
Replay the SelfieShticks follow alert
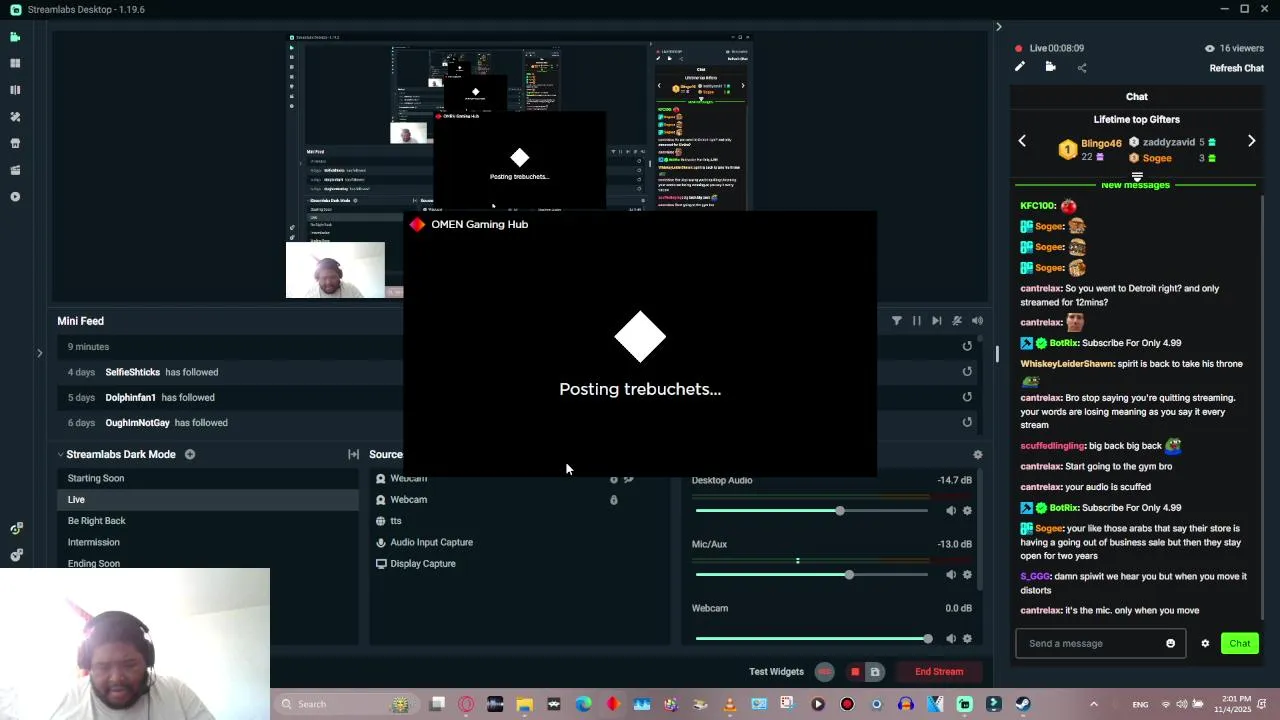pyautogui.click(x=967, y=372)
